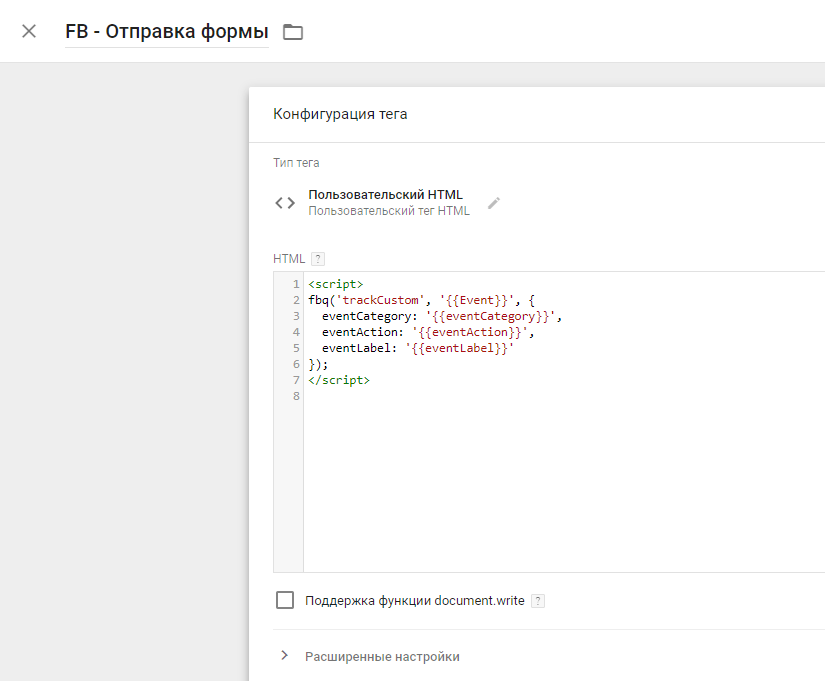Click the angle-brackets Custom HTML icon

pos(285,203)
